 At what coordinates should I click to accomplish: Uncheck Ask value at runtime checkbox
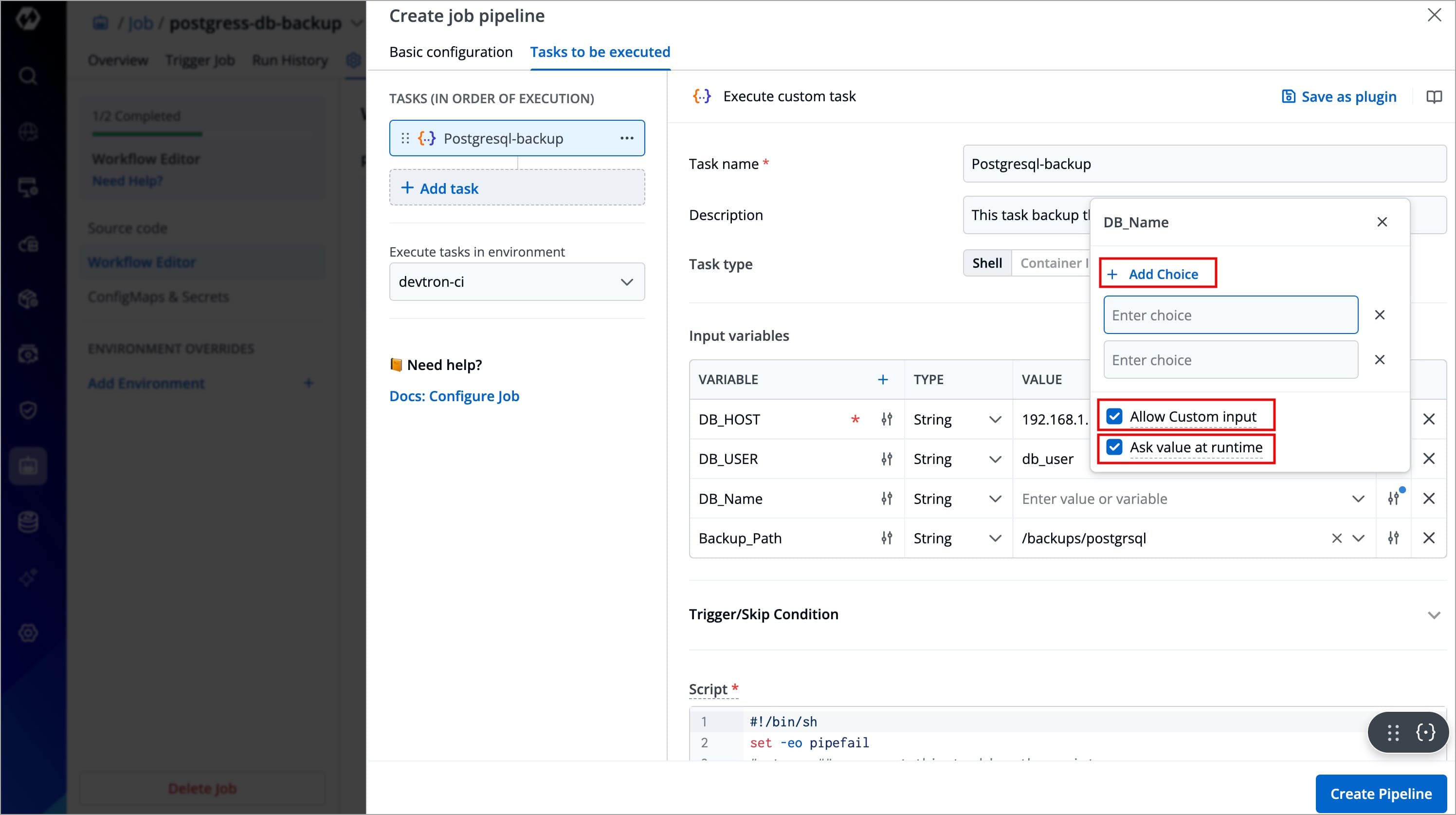click(1114, 447)
